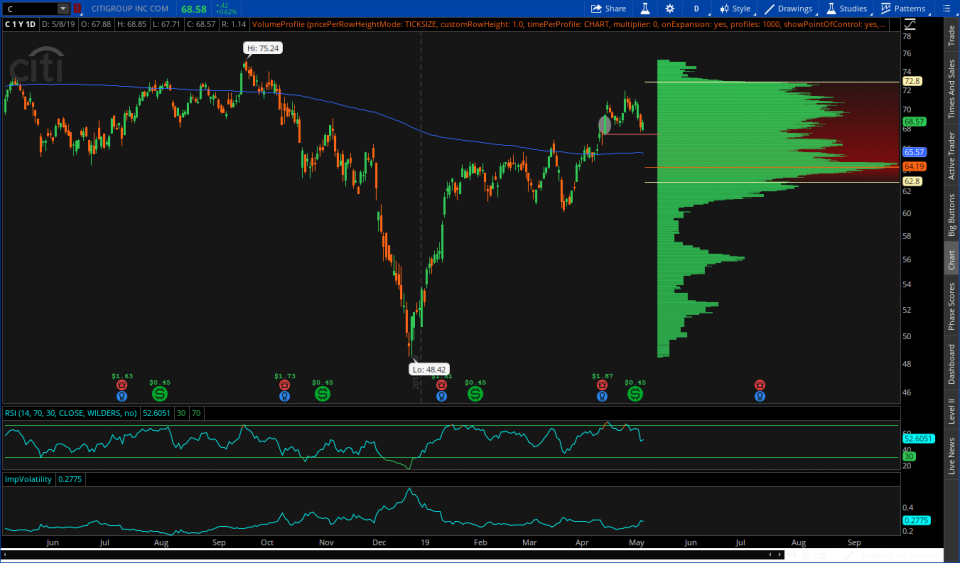Open the D timeframe selector
The width and height of the screenshot is (960, 563).
(696, 9)
